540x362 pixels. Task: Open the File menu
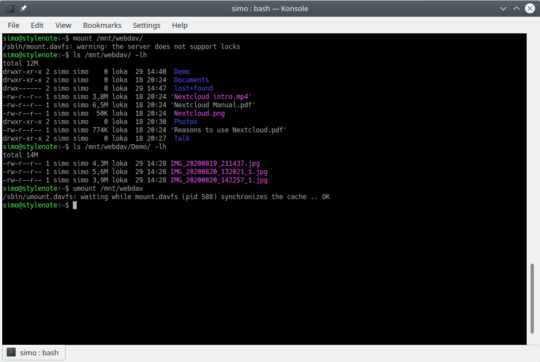click(13, 25)
